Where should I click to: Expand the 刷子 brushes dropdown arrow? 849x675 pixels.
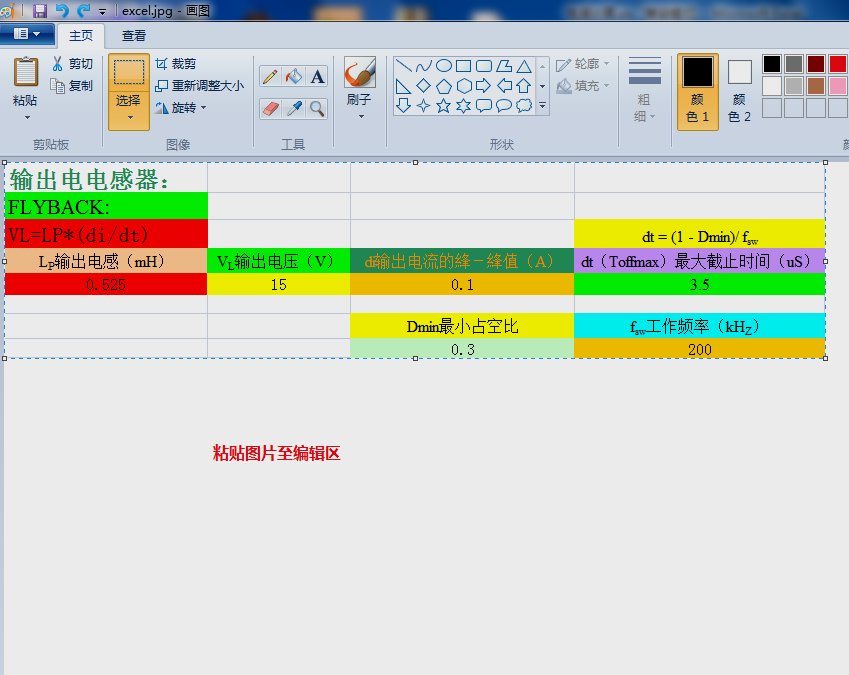361,116
